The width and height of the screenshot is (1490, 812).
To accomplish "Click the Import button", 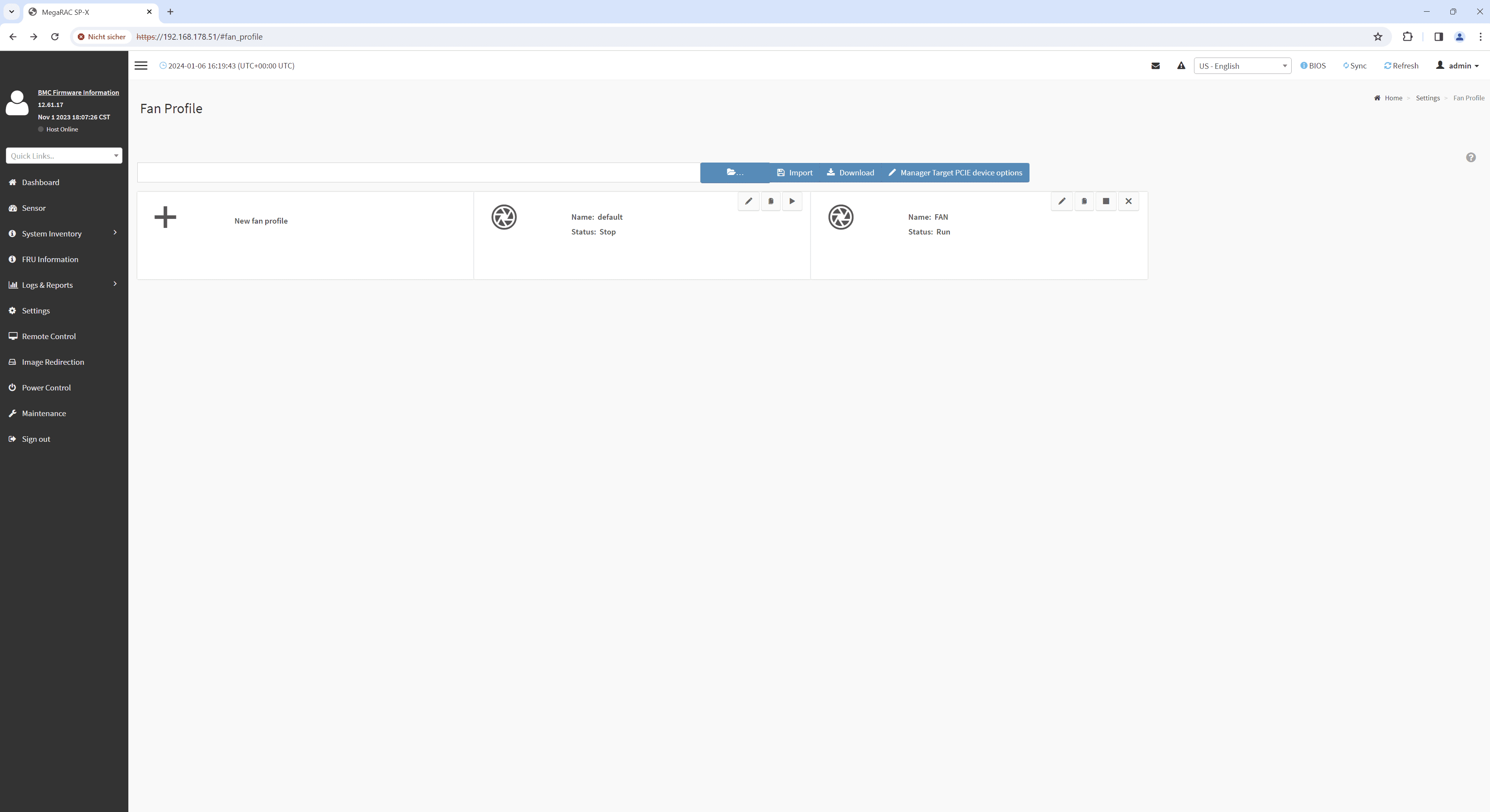I will (x=795, y=173).
